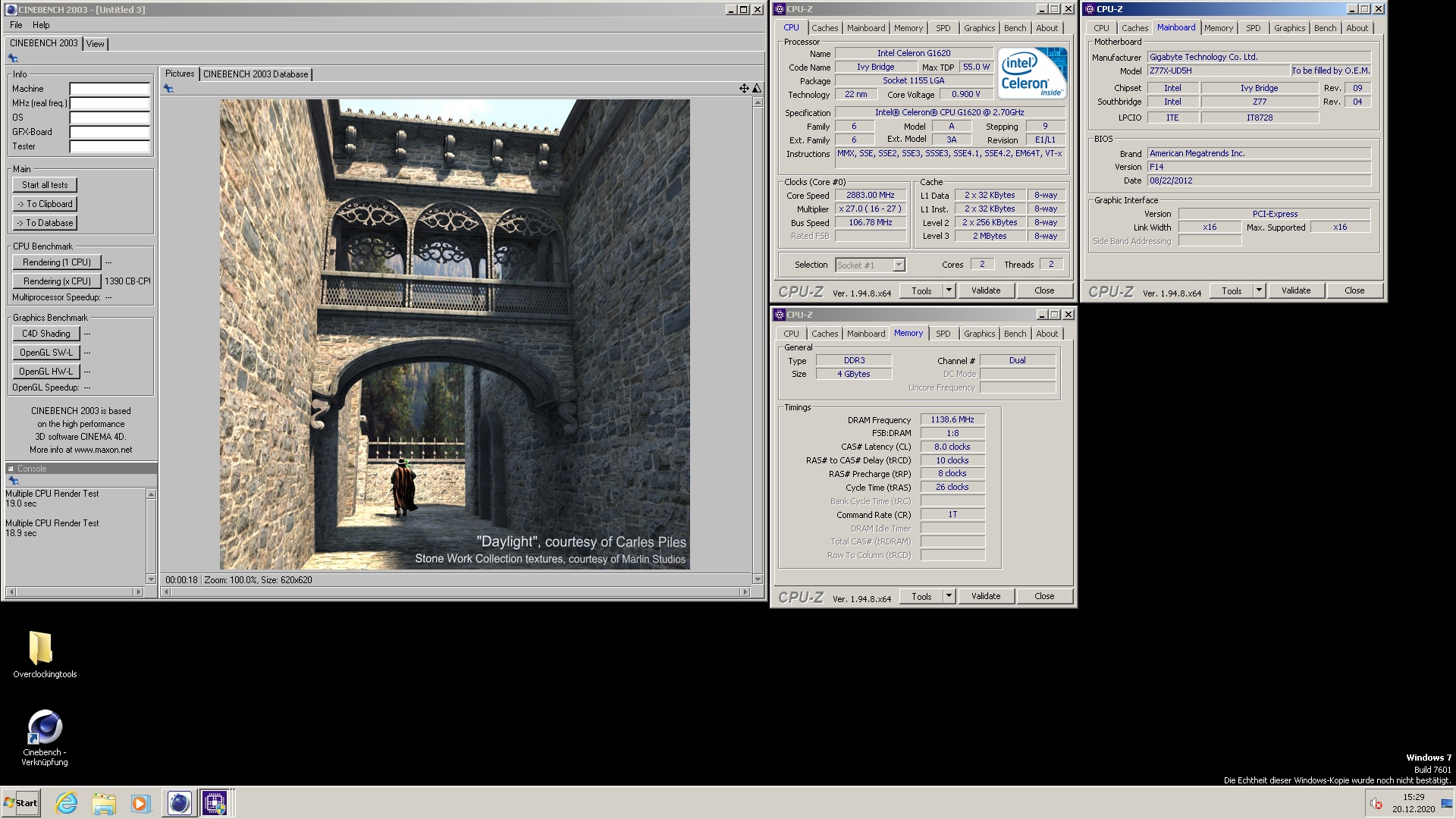Viewport: 1456px width, 819px height.
Task: Open SPD tab in Mainboard CPU-Z window
Action: (1253, 28)
